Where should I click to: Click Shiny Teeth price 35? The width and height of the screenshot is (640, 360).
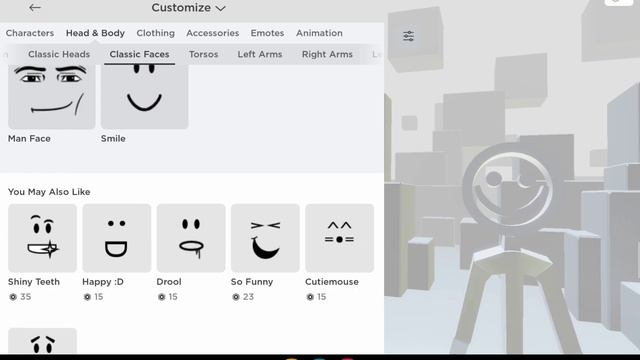pyautogui.click(x=26, y=297)
